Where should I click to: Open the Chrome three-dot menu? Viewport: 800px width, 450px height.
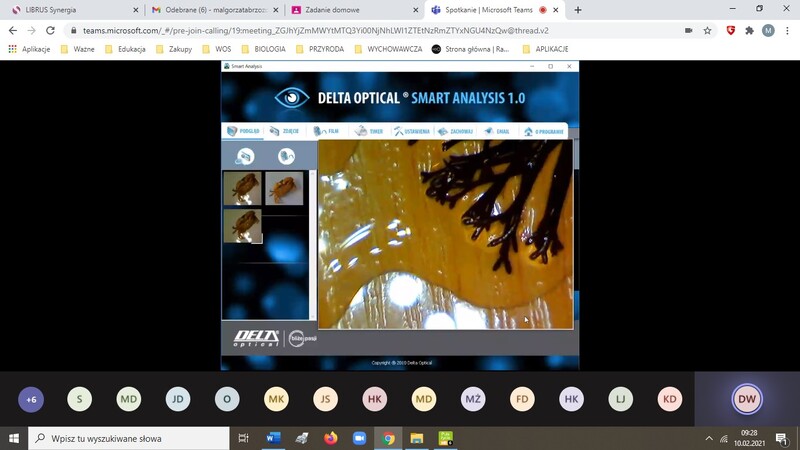click(x=786, y=31)
